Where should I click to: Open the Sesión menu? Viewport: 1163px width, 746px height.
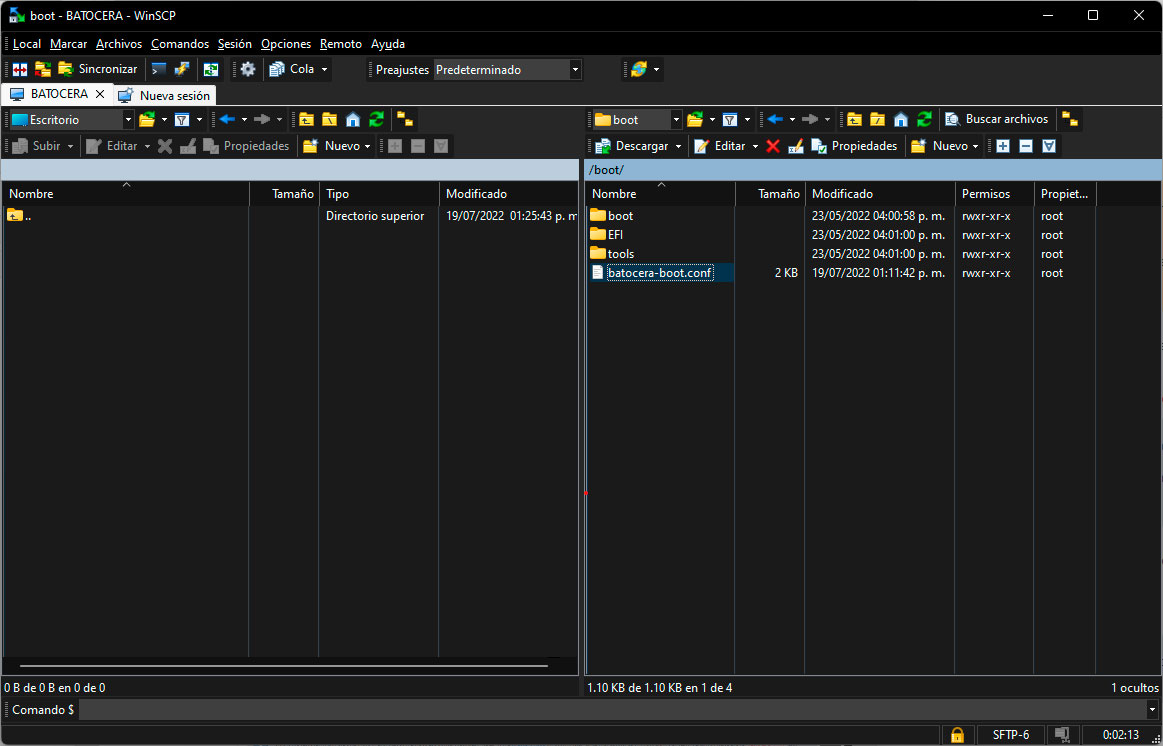click(x=234, y=44)
